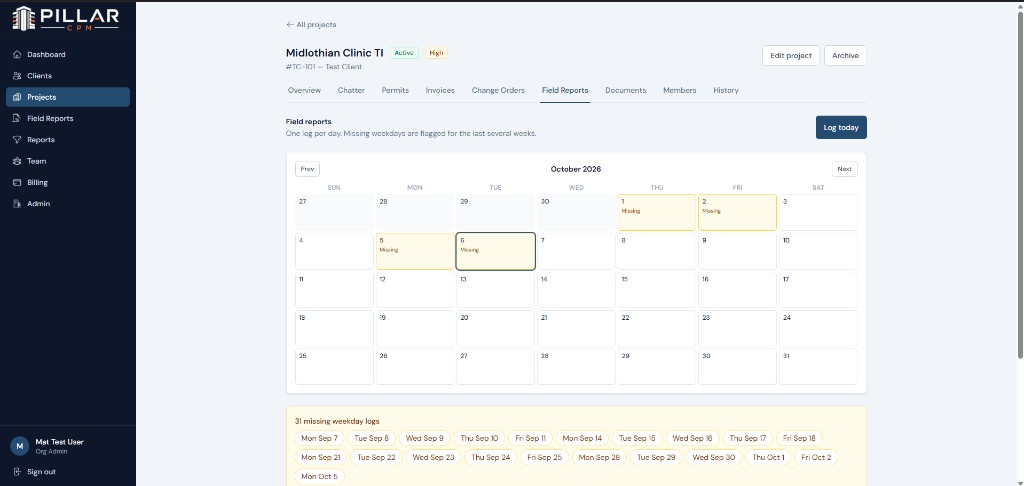This screenshot has width=1024, height=486.
Task: Open Admin in the sidebar
Action: pyautogui.click(x=68, y=204)
